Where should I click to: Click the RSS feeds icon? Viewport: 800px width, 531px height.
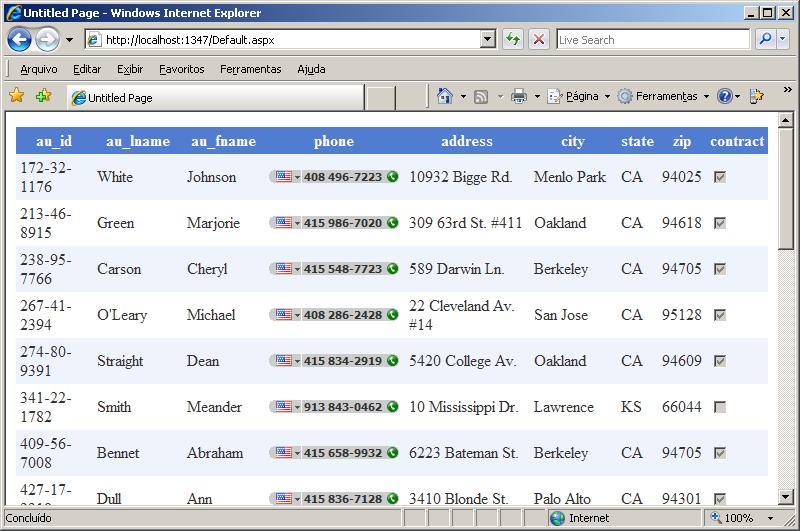click(x=481, y=96)
